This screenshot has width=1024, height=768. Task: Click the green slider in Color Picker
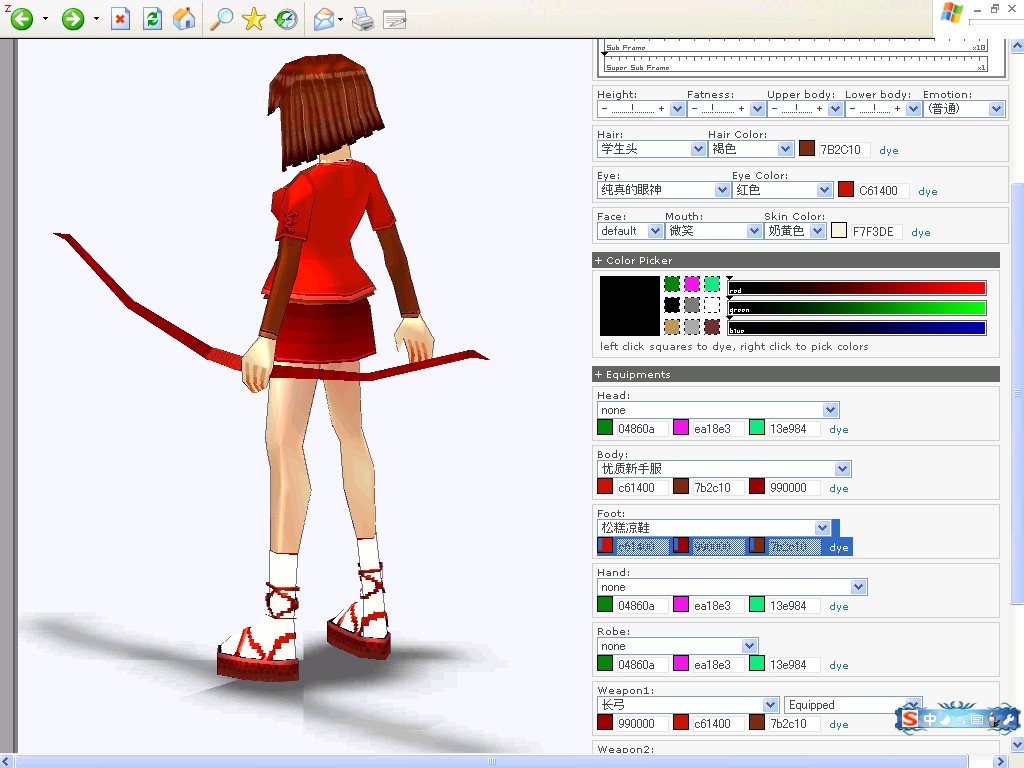click(857, 308)
